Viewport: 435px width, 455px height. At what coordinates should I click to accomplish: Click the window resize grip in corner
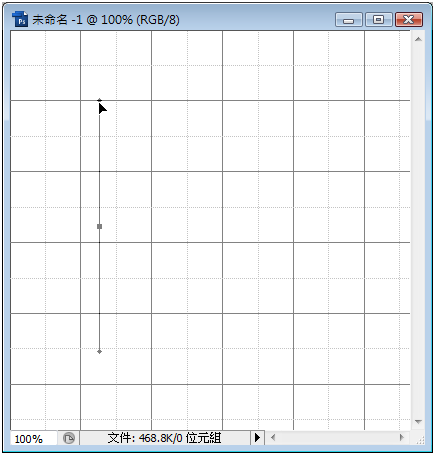(420, 440)
